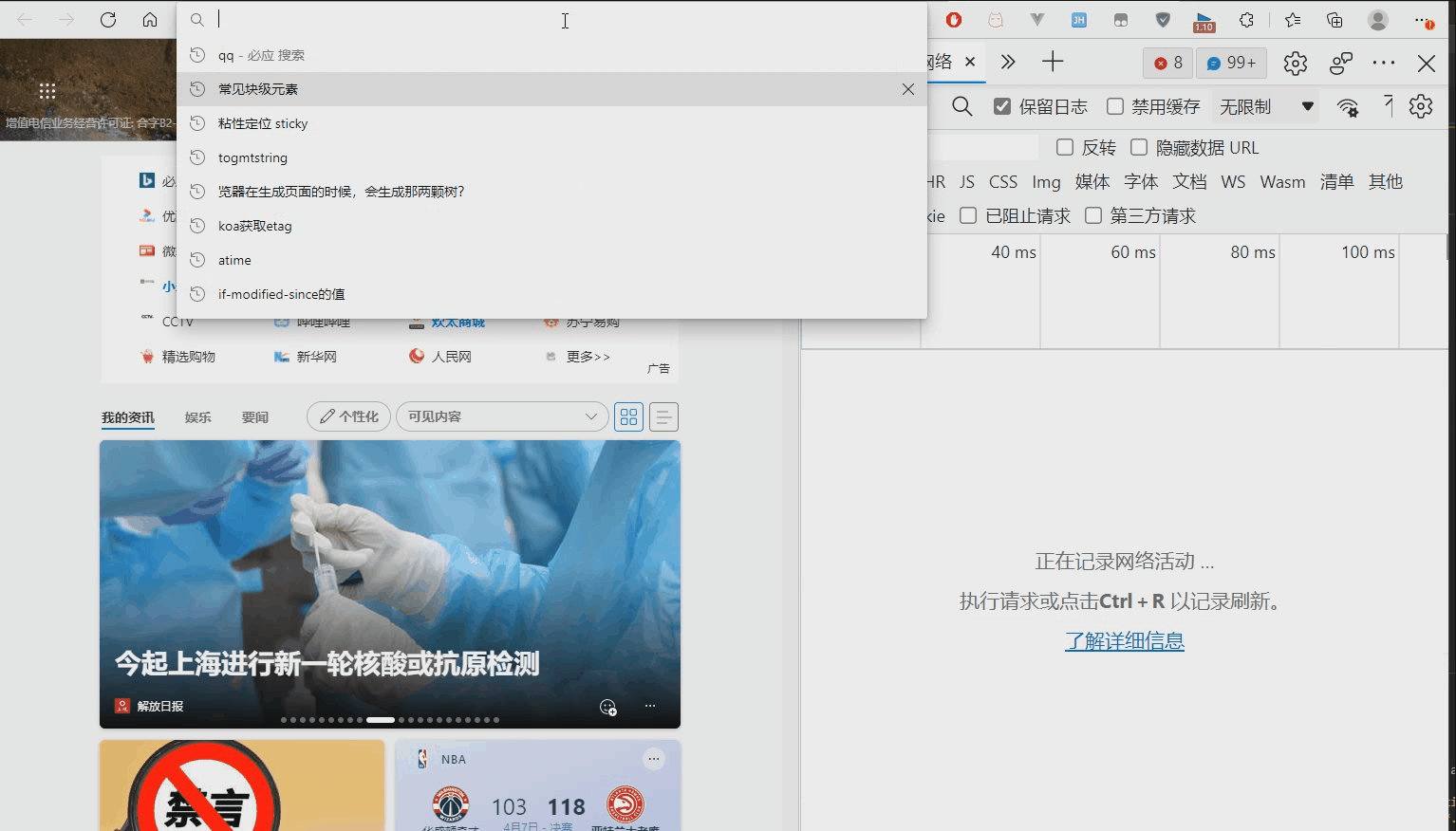Filter network by 媒体 type
This screenshot has width=1456, height=831.
click(x=1092, y=181)
